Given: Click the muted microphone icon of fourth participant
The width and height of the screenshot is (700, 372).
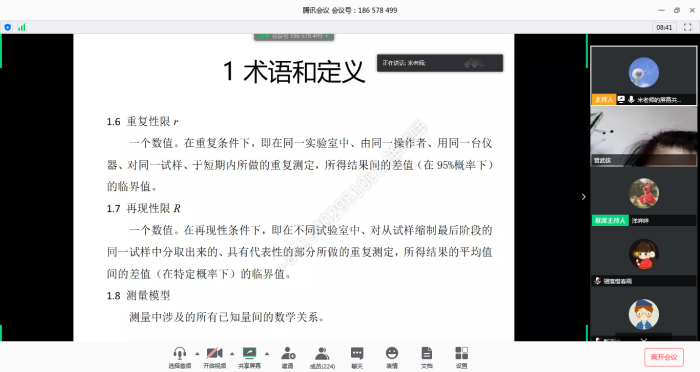Looking at the screenshot, I should [x=597, y=280].
